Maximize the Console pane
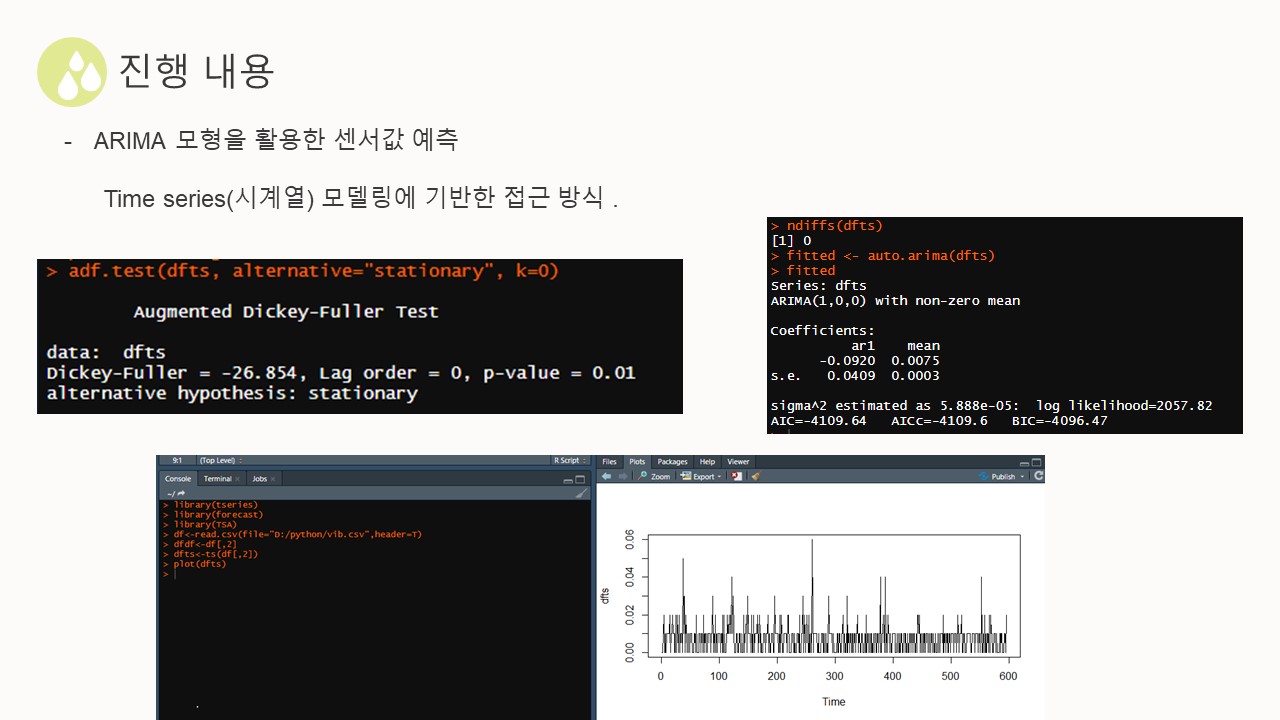The height and width of the screenshot is (720, 1280). point(581,479)
